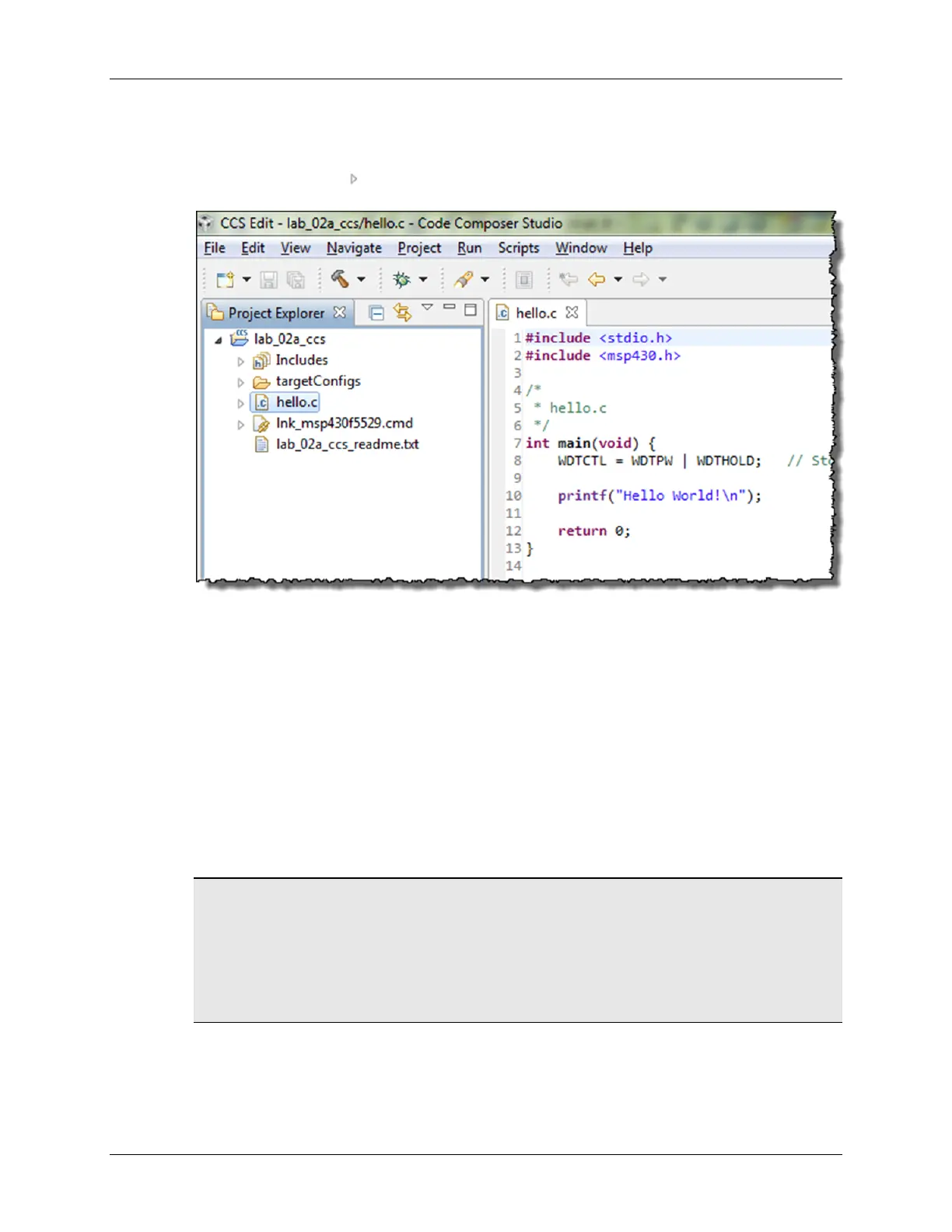Navigate back with the yellow arrow
This screenshot has width=952, height=1232.
click(x=597, y=279)
